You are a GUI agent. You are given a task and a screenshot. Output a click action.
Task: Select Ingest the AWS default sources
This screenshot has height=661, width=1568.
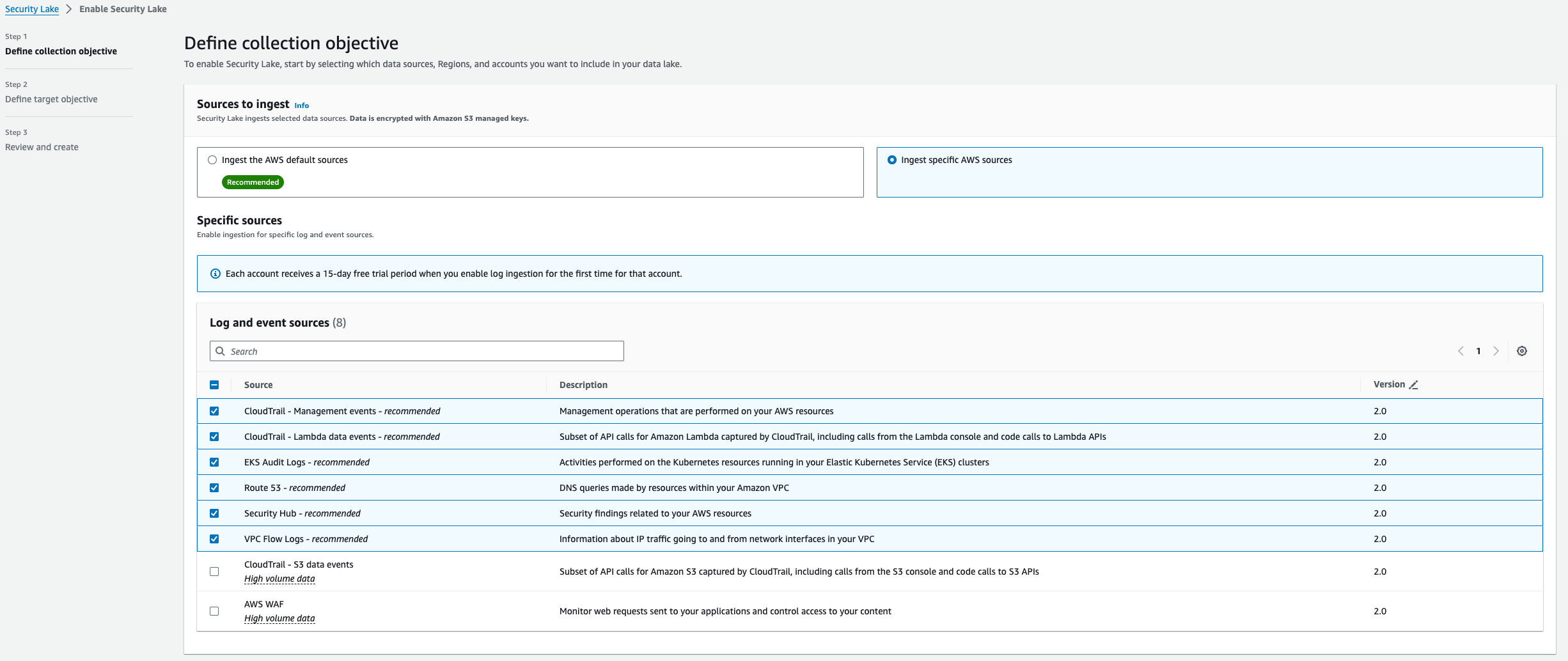click(x=212, y=160)
